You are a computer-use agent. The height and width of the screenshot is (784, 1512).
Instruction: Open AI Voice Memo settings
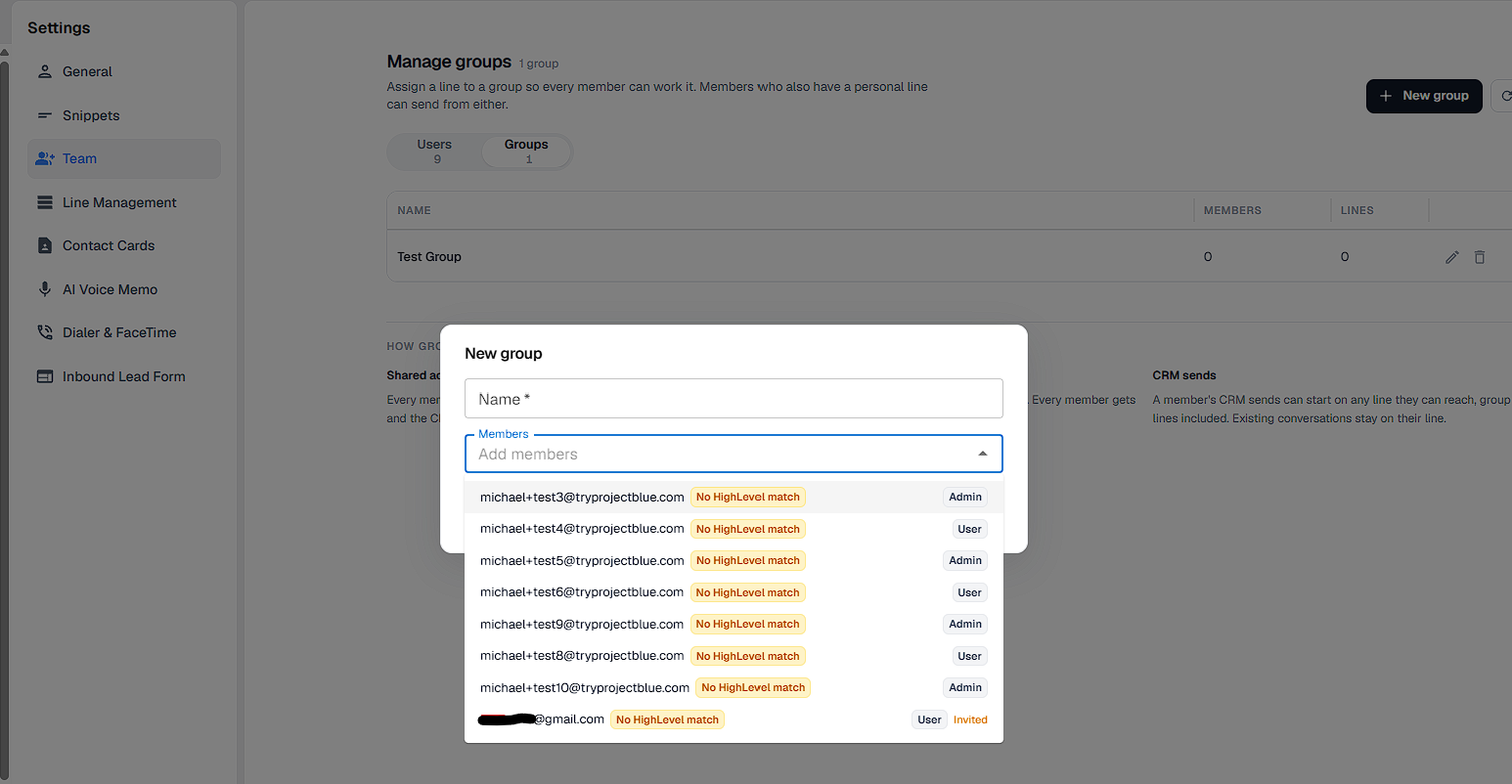[x=124, y=289]
